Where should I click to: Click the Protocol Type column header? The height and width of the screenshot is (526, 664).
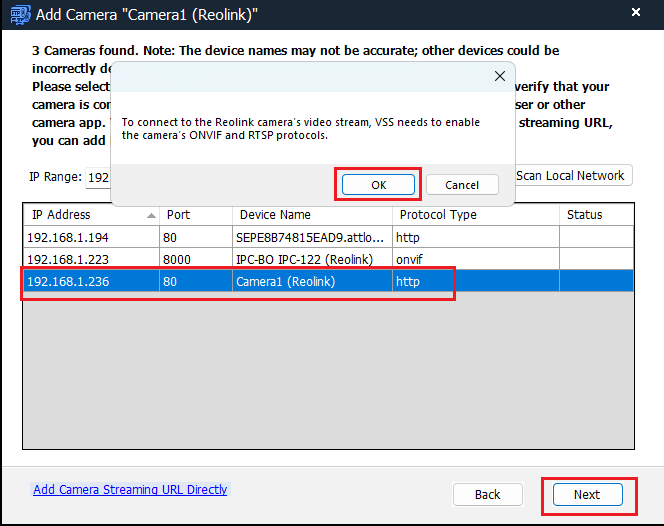474,215
